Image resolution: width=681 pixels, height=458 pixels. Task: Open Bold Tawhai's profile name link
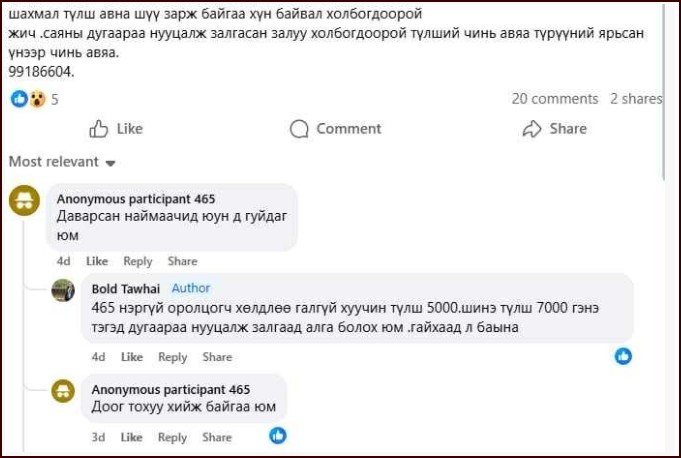[x=126, y=289]
